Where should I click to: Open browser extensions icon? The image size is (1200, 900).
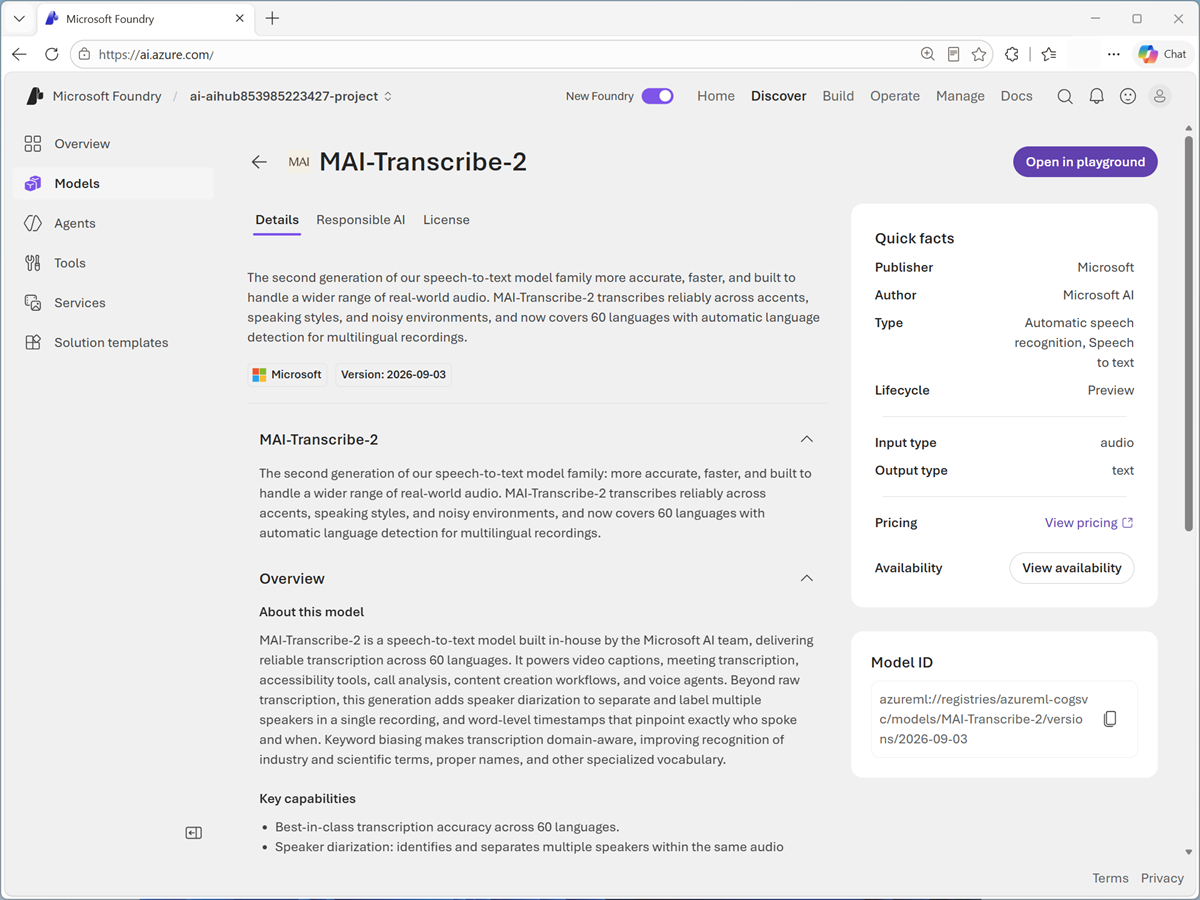(1012, 54)
